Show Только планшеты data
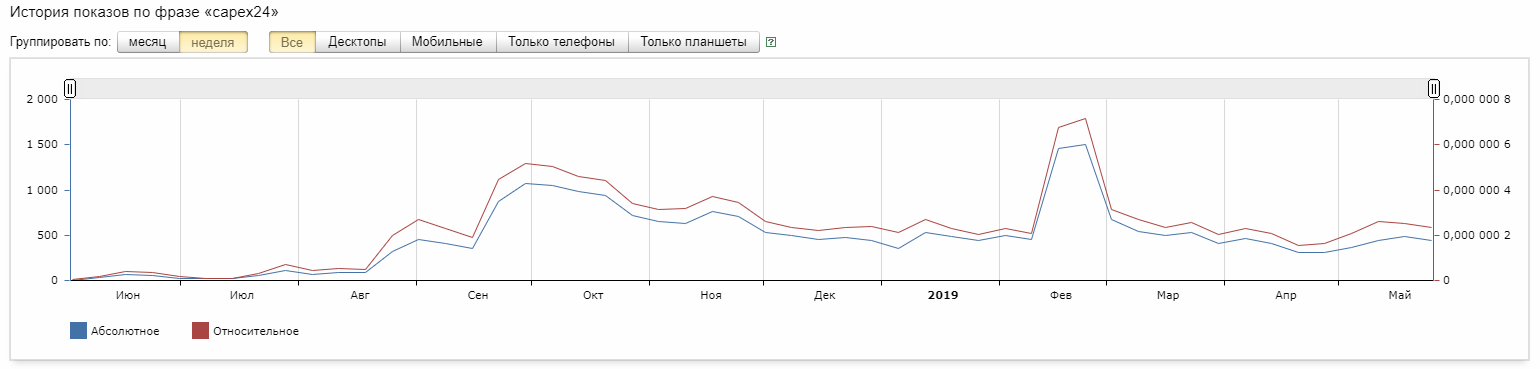 coord(694,42)
